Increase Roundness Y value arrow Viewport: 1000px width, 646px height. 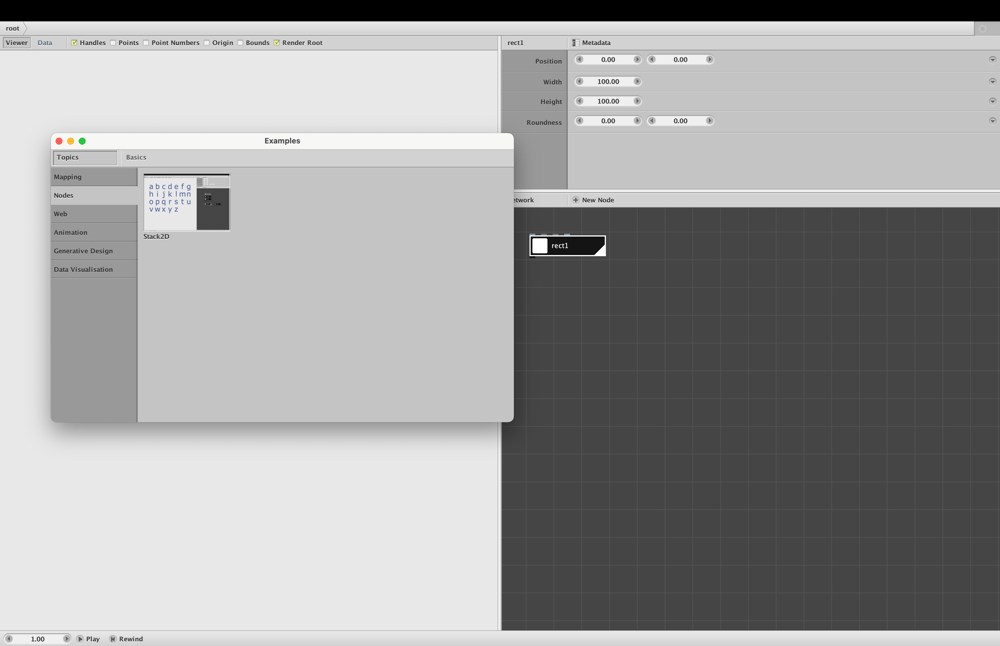tap(709, 121)
